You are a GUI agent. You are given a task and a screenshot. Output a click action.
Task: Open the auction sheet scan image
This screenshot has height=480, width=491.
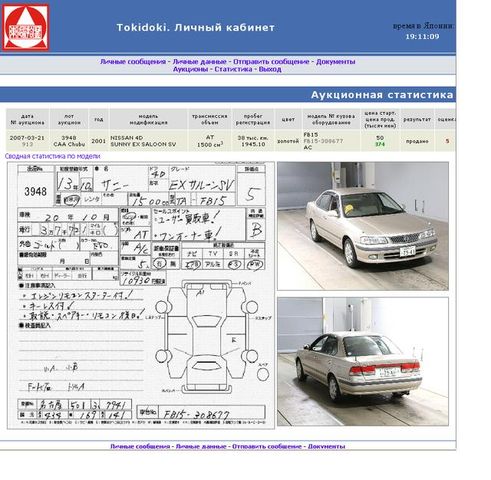coord(141,295)
